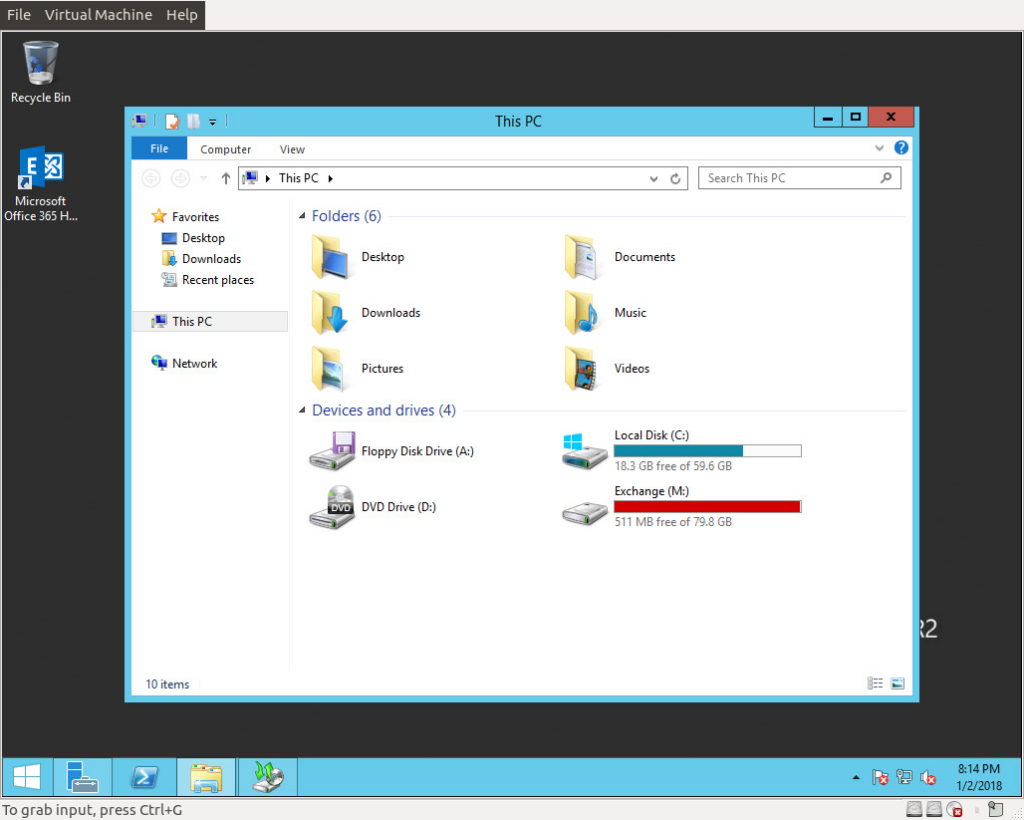
Task: Click the red Exchange (M:) usage bar
Action: click(707, 507)
